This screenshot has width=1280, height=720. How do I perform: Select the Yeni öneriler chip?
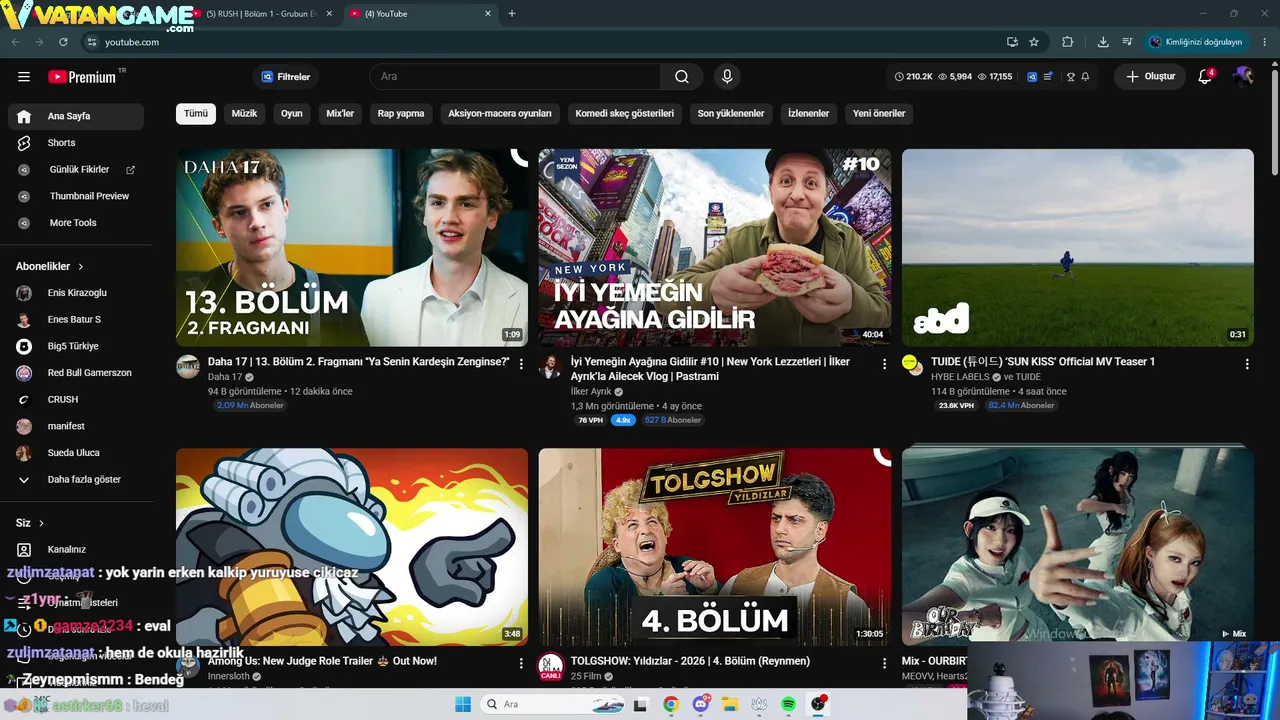tap(879, 114)
